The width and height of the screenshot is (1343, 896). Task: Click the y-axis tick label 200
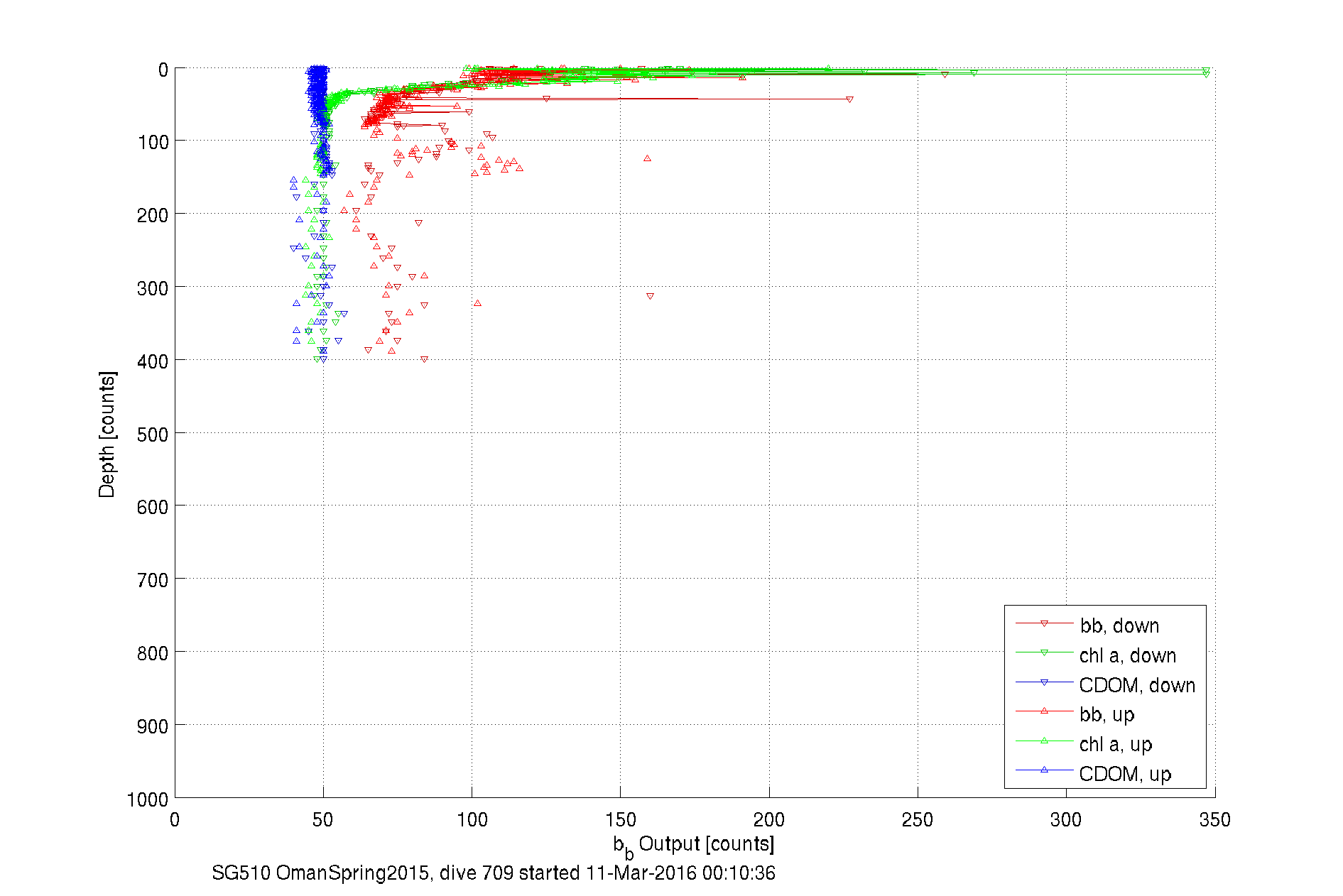click(x=153, y=214)
